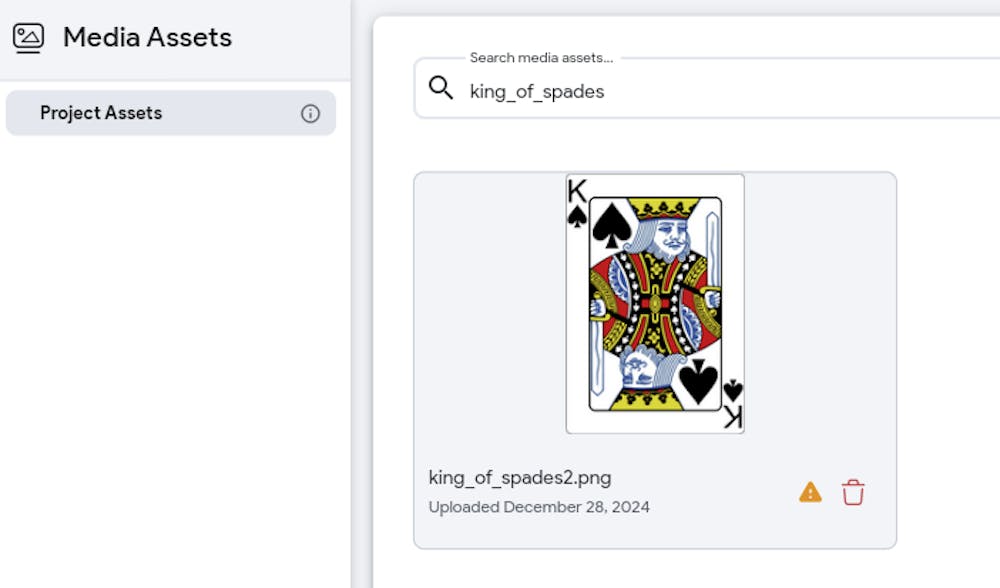Click the K letter at the card's top-left corner

[x=577, y=191]
